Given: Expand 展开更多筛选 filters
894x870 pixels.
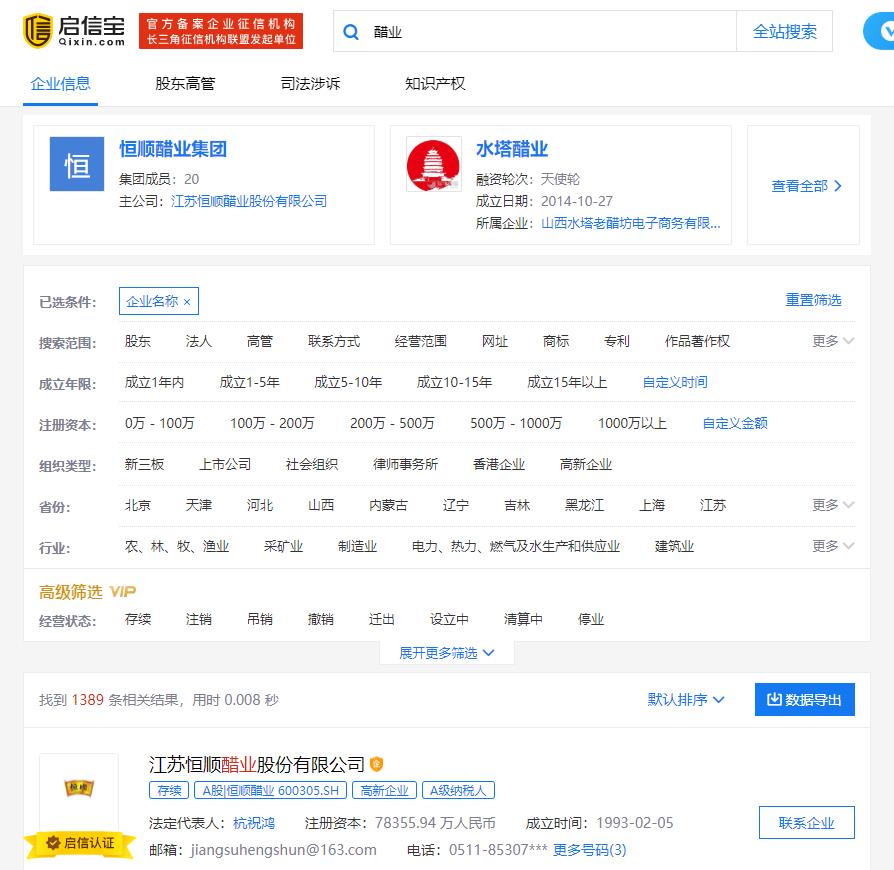Looking at the screenshot, I should [x=446, y=653].
